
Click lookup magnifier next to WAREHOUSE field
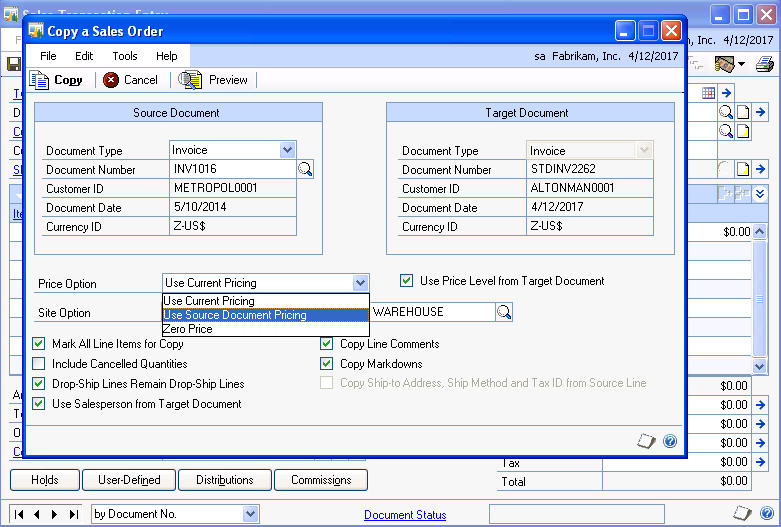tap(504, 312)
